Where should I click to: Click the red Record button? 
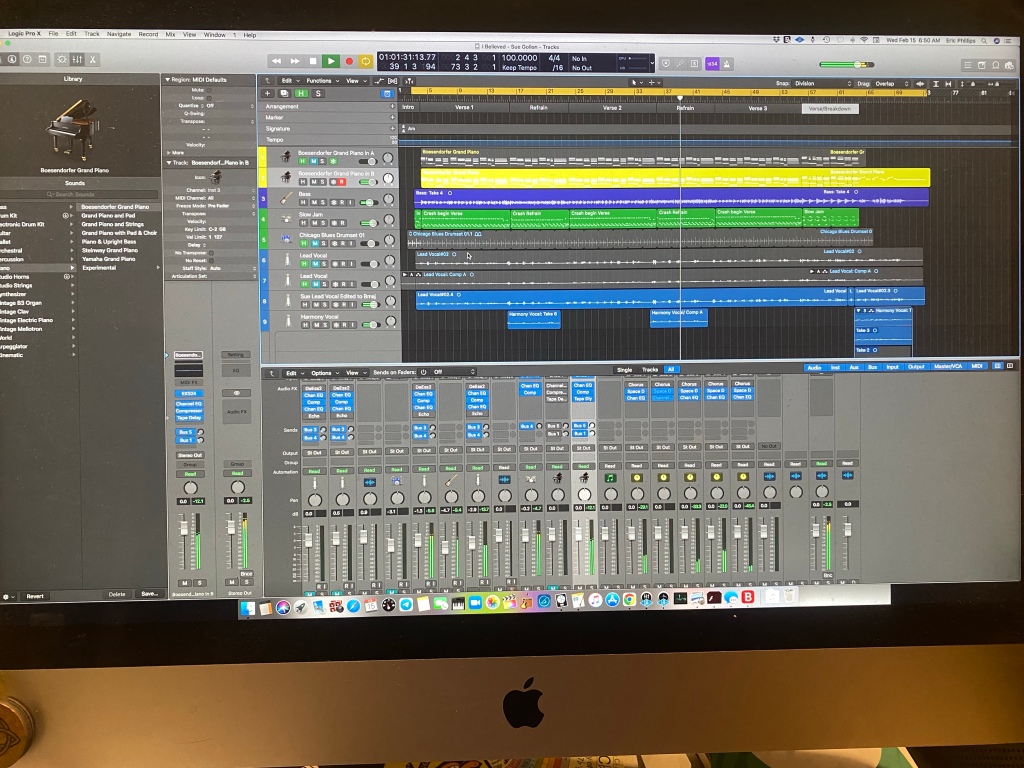[x=349, y=61]
